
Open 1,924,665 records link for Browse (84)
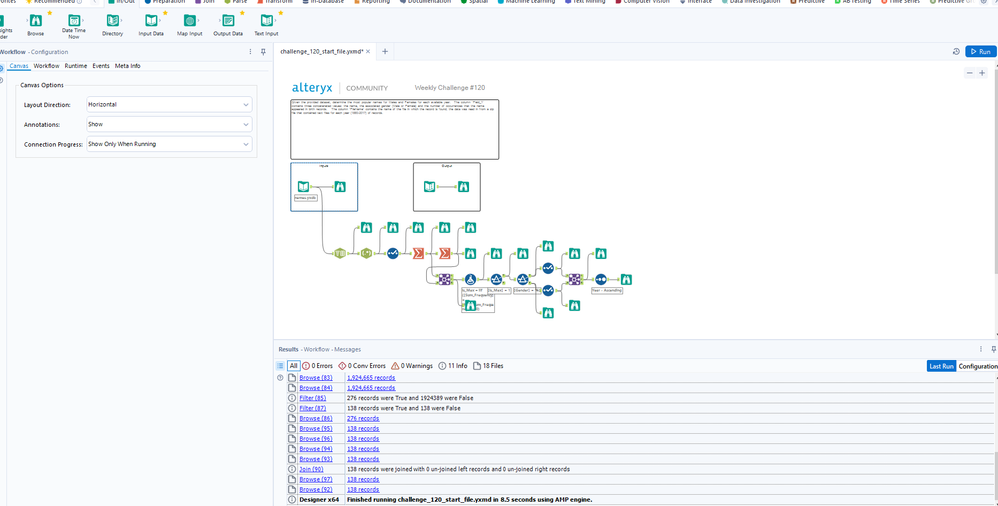tap(371, 388)
